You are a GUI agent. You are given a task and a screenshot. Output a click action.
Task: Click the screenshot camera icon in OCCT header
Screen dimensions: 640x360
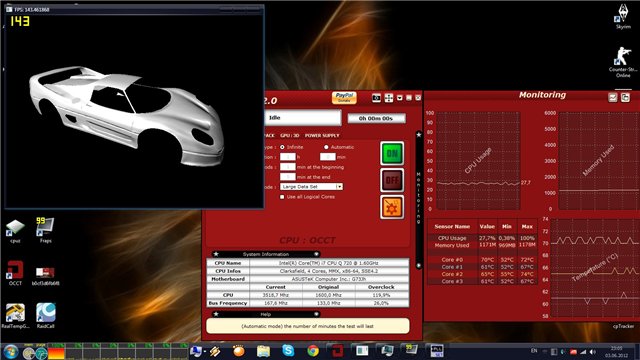coord(376,98)
